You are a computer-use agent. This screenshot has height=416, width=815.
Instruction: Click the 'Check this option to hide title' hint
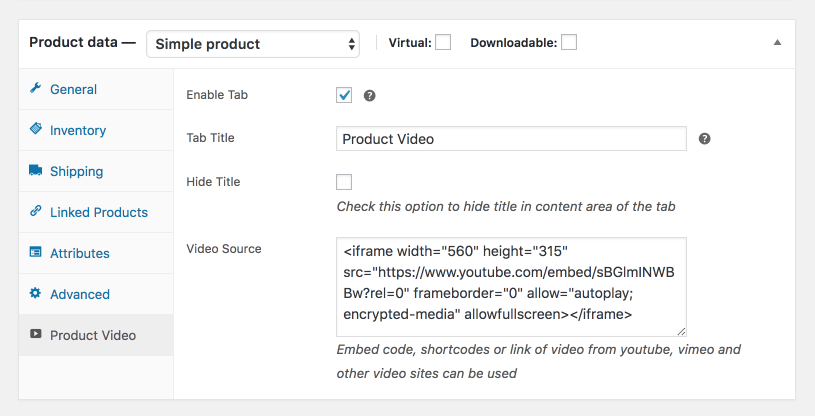tap(506, 206)
